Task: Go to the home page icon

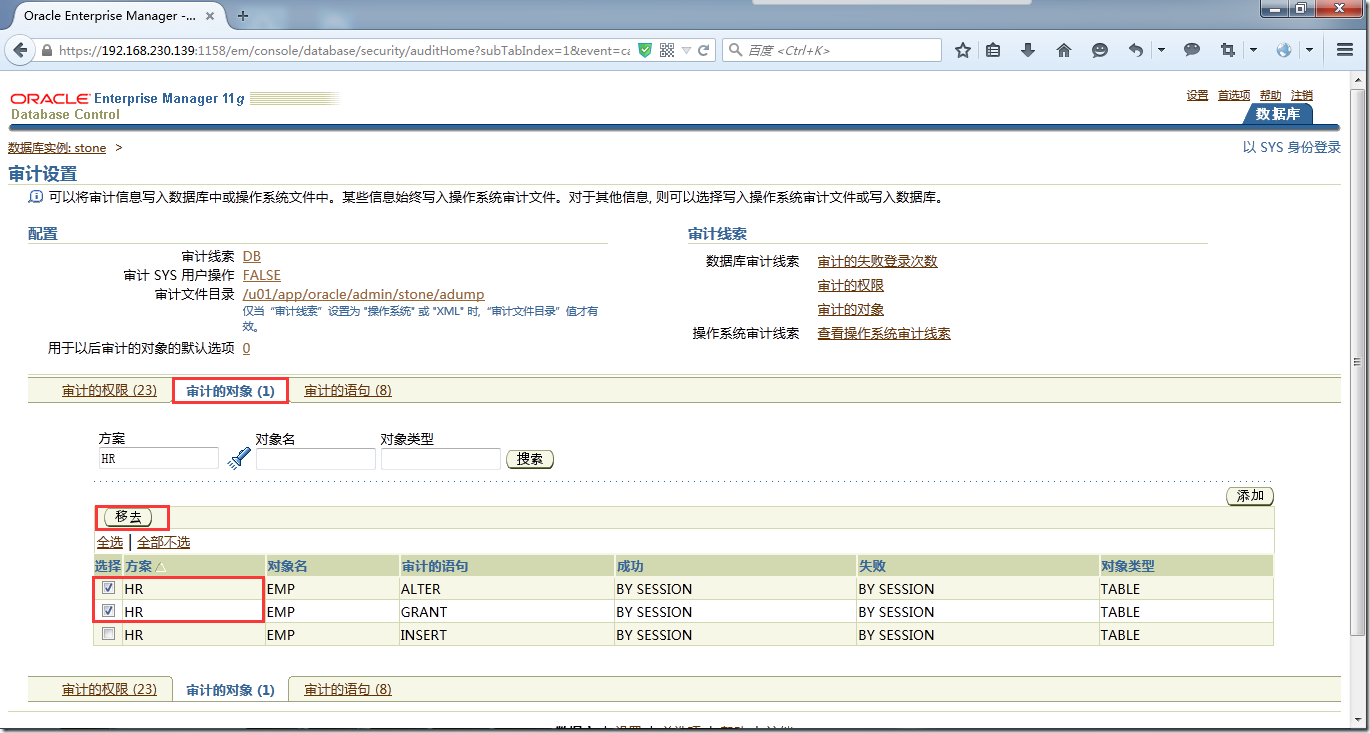Action: (1064, 50)
